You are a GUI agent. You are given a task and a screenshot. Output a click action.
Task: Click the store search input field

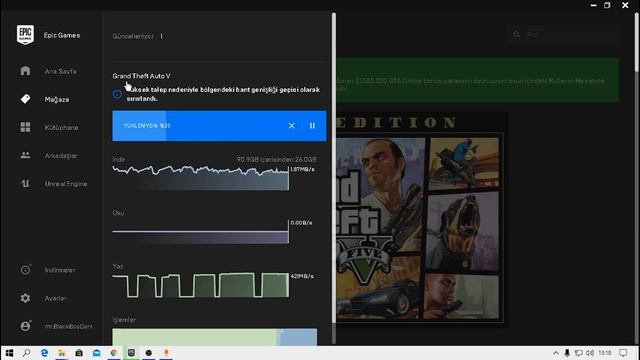coord(564,34)
